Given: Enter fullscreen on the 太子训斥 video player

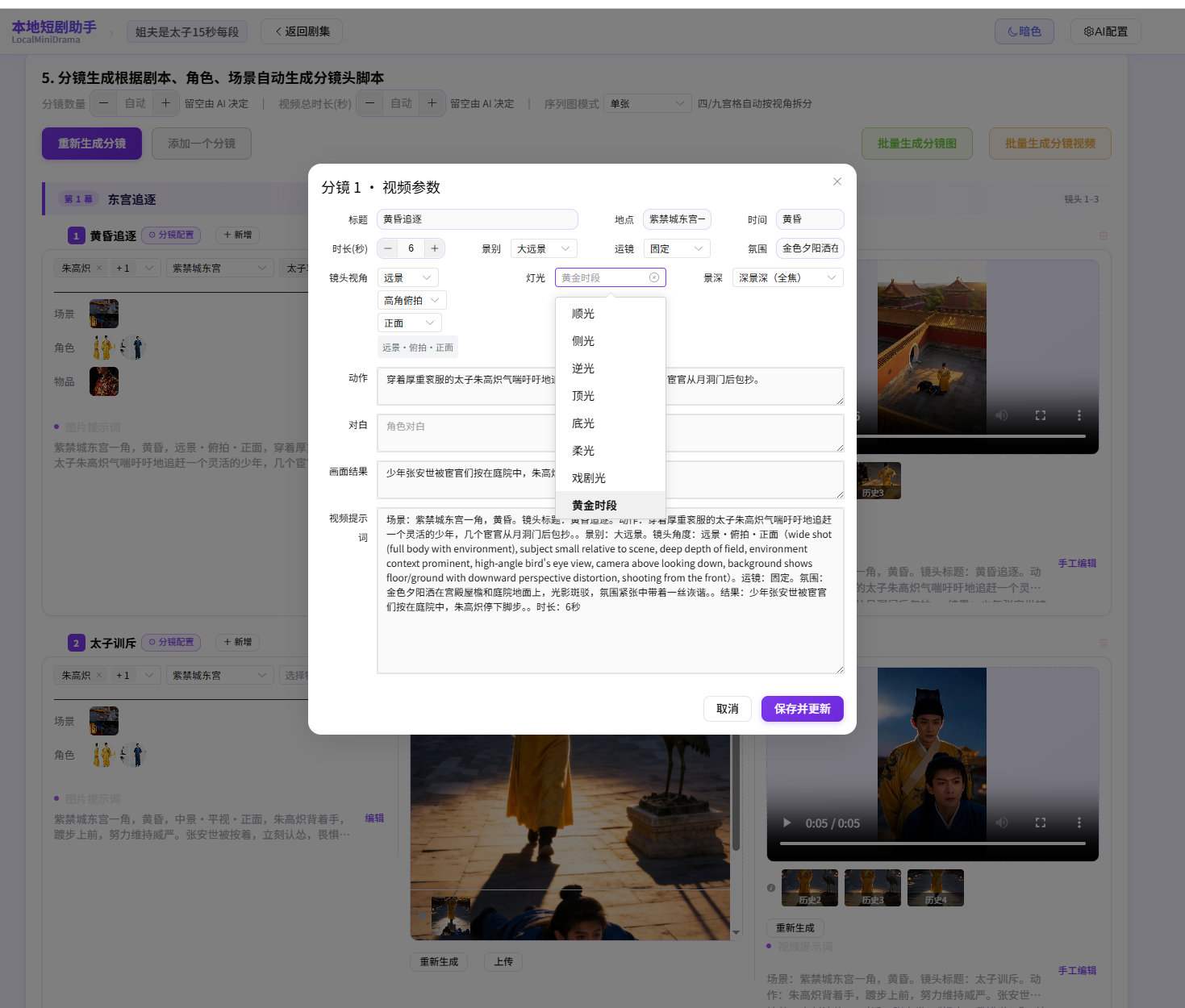Looking at the screenshot, I should (1040, 823).
